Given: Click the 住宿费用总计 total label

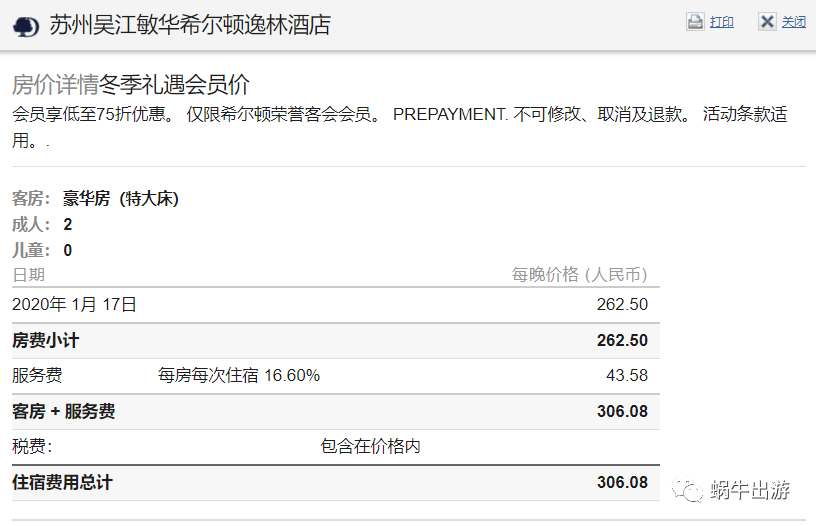Looking at the screenshot, I should [62, 482].
